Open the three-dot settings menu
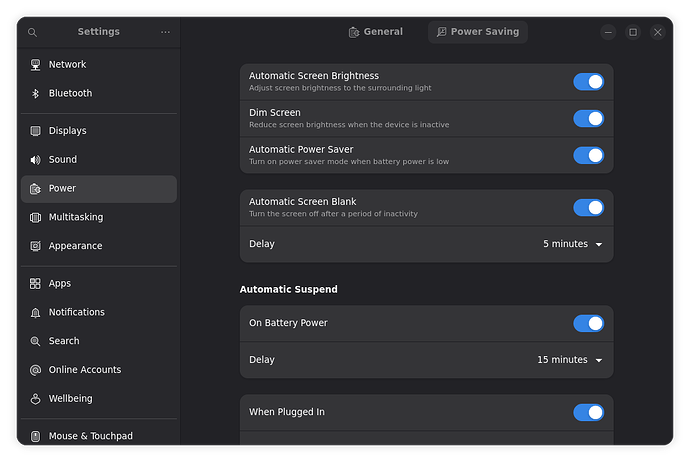This screenshot has height=462, width=690. (165, 32)
